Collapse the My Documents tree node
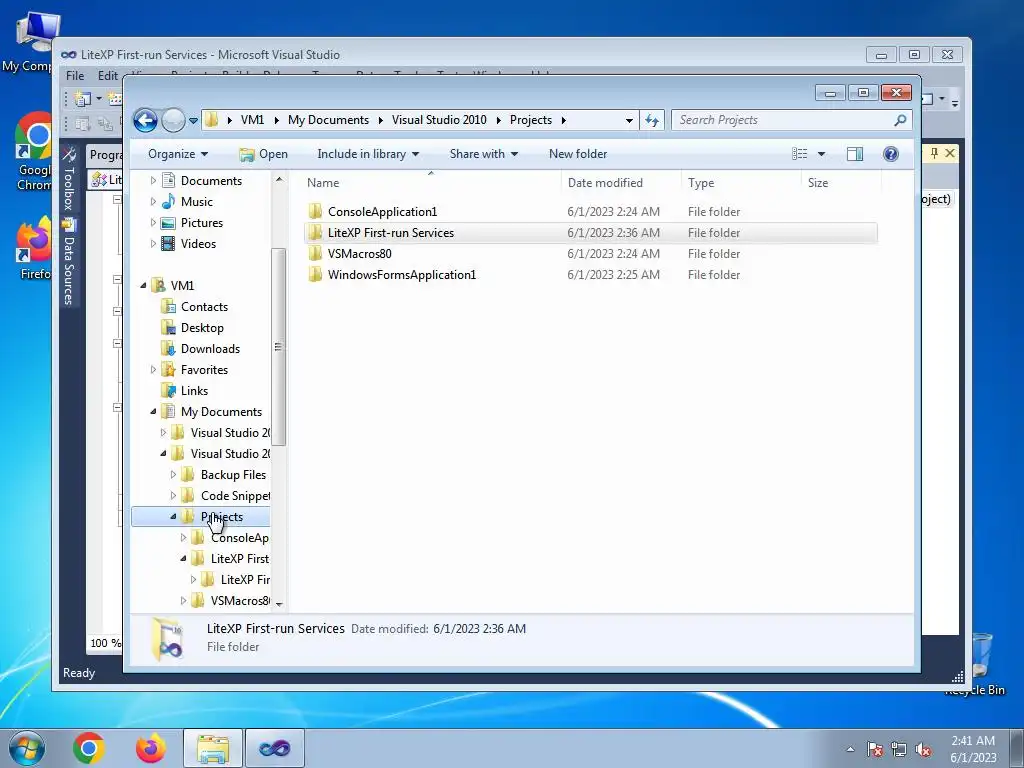This screenshot has height=768, width=1024. (153, 411)
